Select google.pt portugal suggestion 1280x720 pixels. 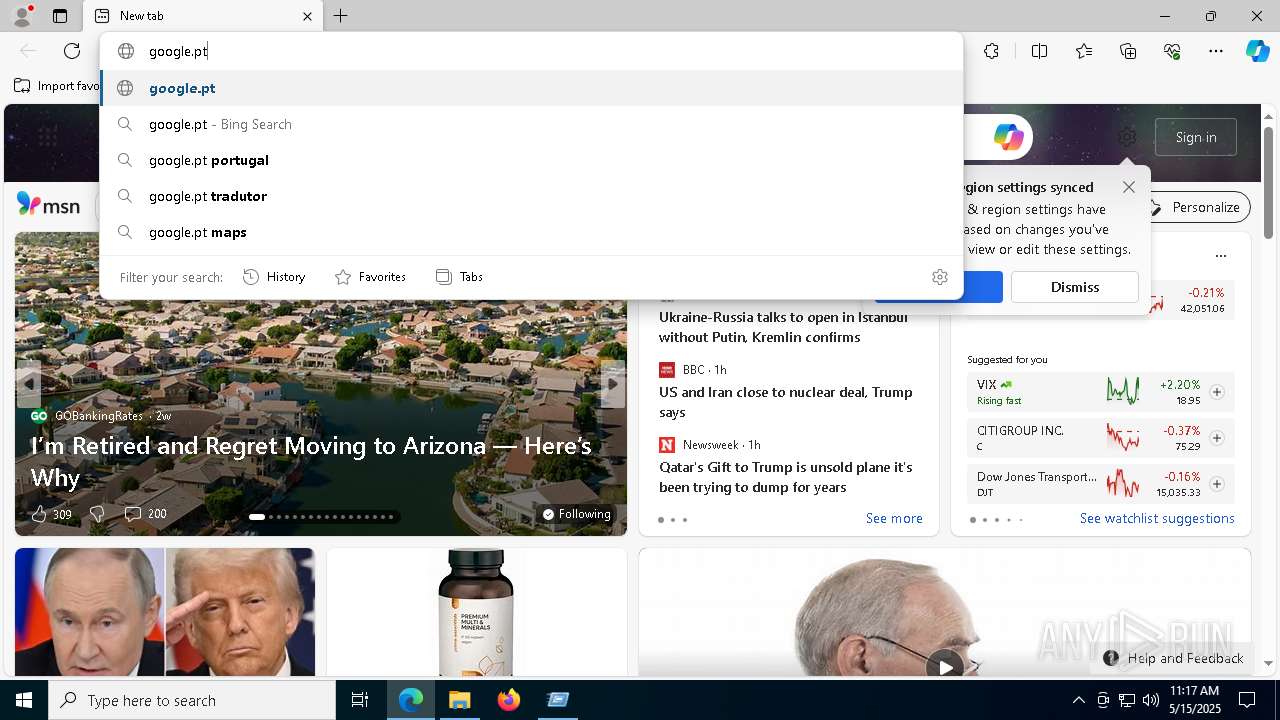click(x=531, y=160)
